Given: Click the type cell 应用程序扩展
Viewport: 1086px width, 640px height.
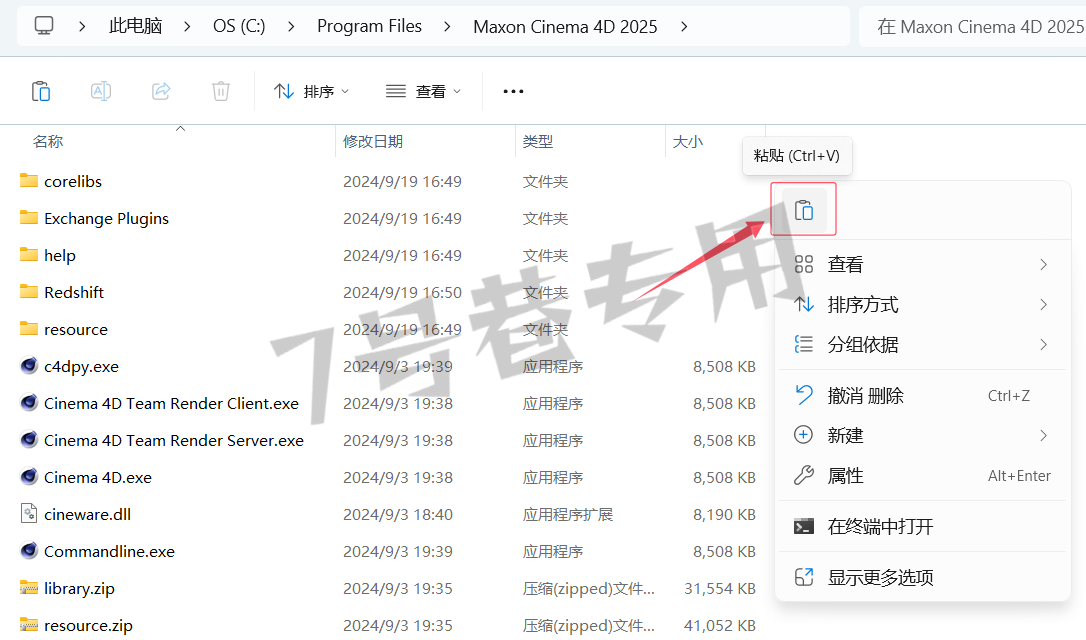Looking at the screenshot, I should pos(568,514).
